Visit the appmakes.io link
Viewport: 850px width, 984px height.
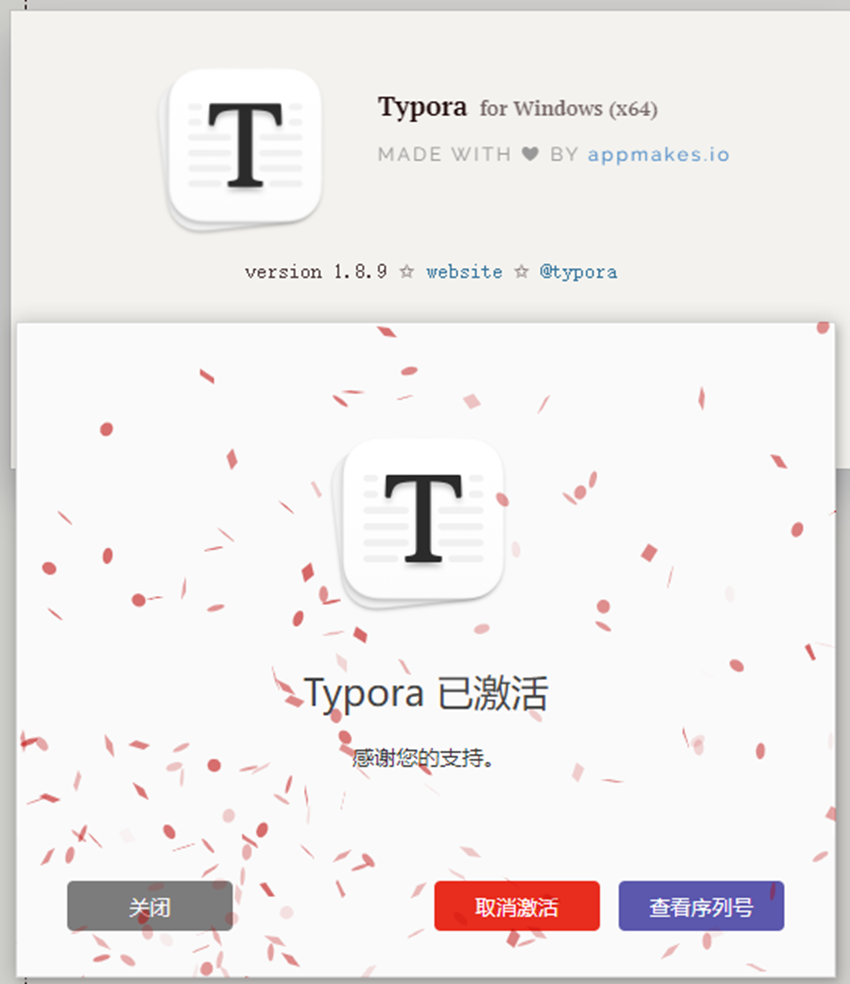click(x=659, y=154)
